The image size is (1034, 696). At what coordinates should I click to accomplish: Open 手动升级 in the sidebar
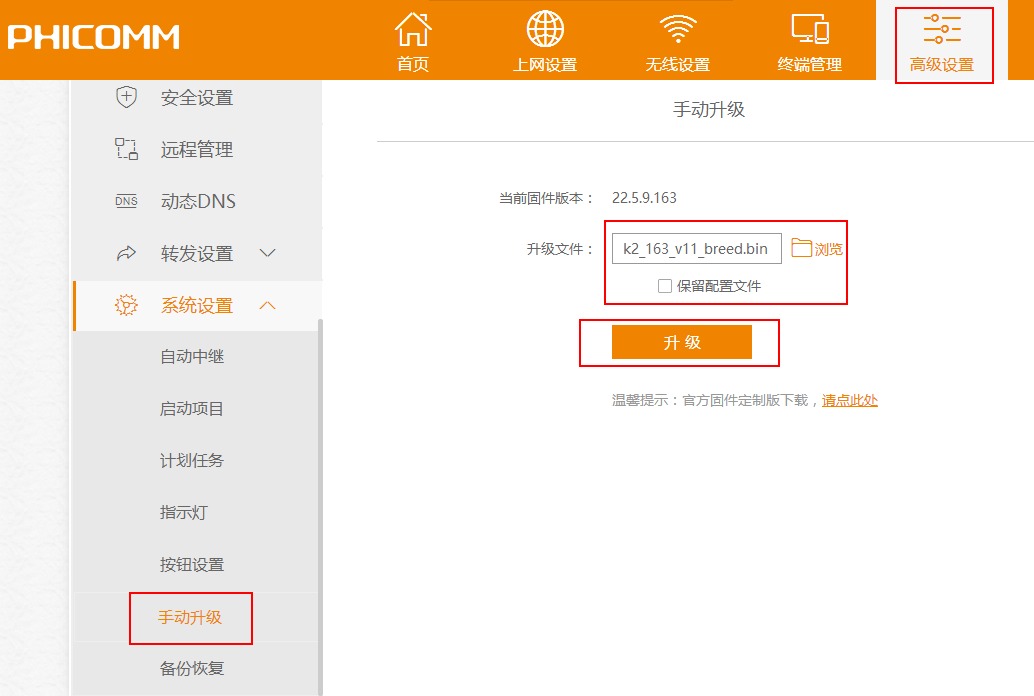pyautogui.click(x=190, y=618)
